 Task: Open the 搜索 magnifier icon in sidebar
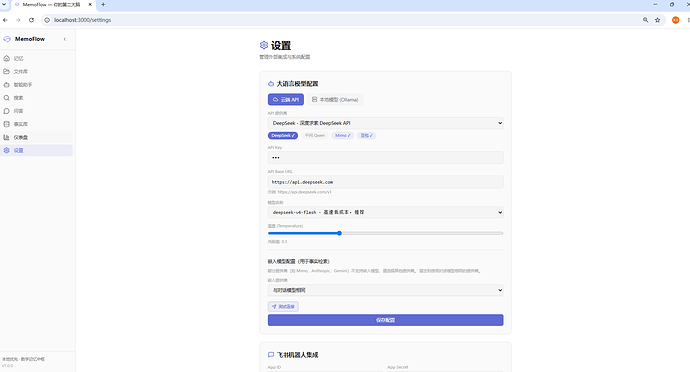click(x=7, y=98)
